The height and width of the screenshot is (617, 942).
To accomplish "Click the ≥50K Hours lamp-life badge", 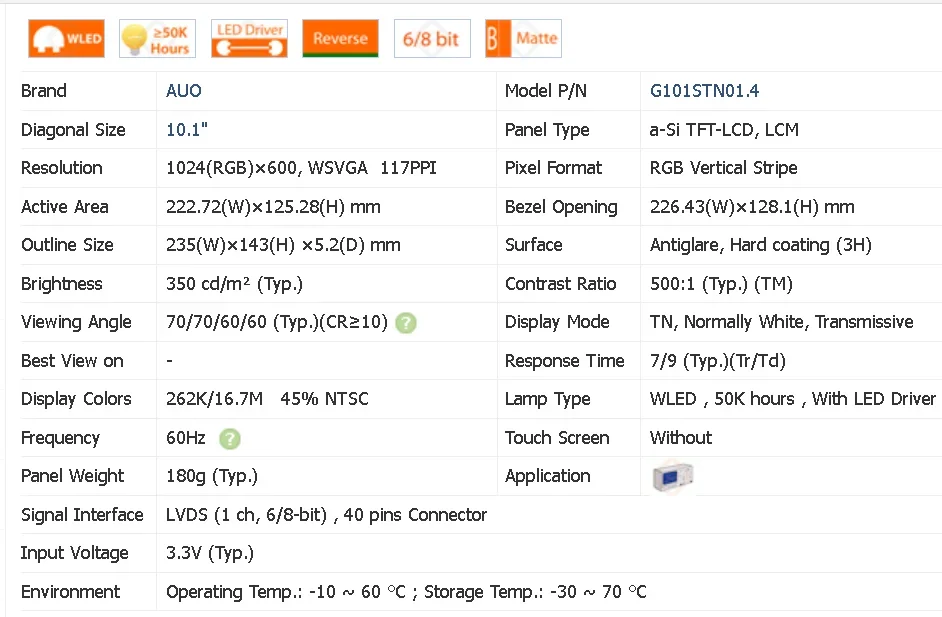I will (x=157, y=38).
